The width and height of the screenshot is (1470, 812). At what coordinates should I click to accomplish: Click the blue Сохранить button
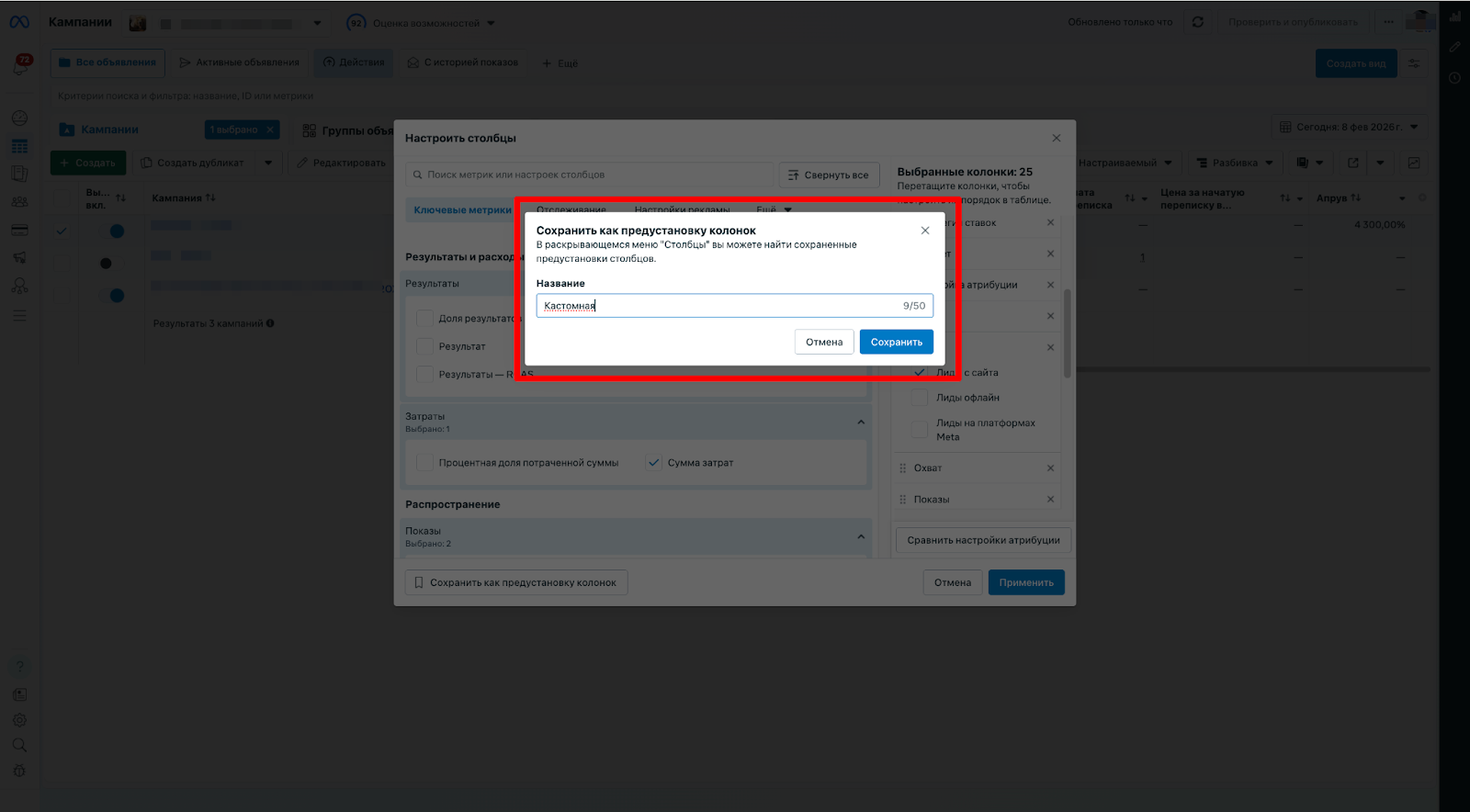pyautogui.click(x=897, y=342)
